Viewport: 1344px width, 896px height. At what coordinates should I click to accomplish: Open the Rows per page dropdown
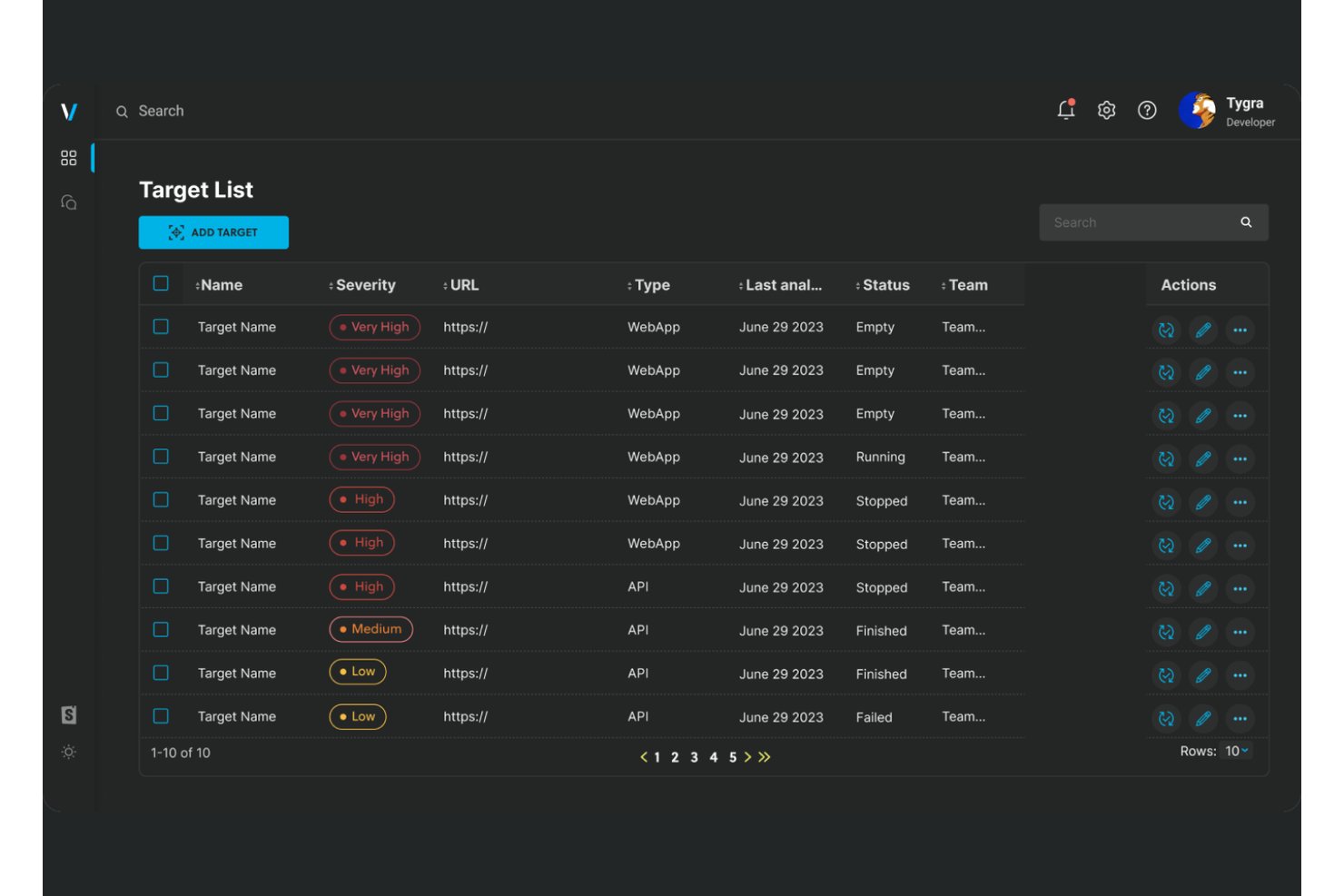point(1237,751)
